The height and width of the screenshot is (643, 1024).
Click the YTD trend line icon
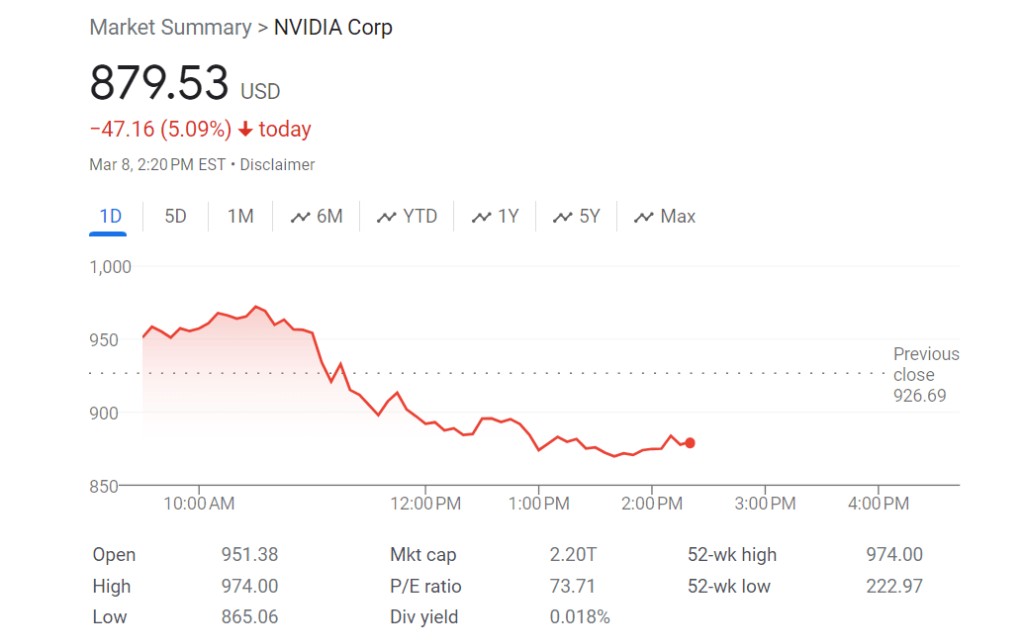coord(386,217)
